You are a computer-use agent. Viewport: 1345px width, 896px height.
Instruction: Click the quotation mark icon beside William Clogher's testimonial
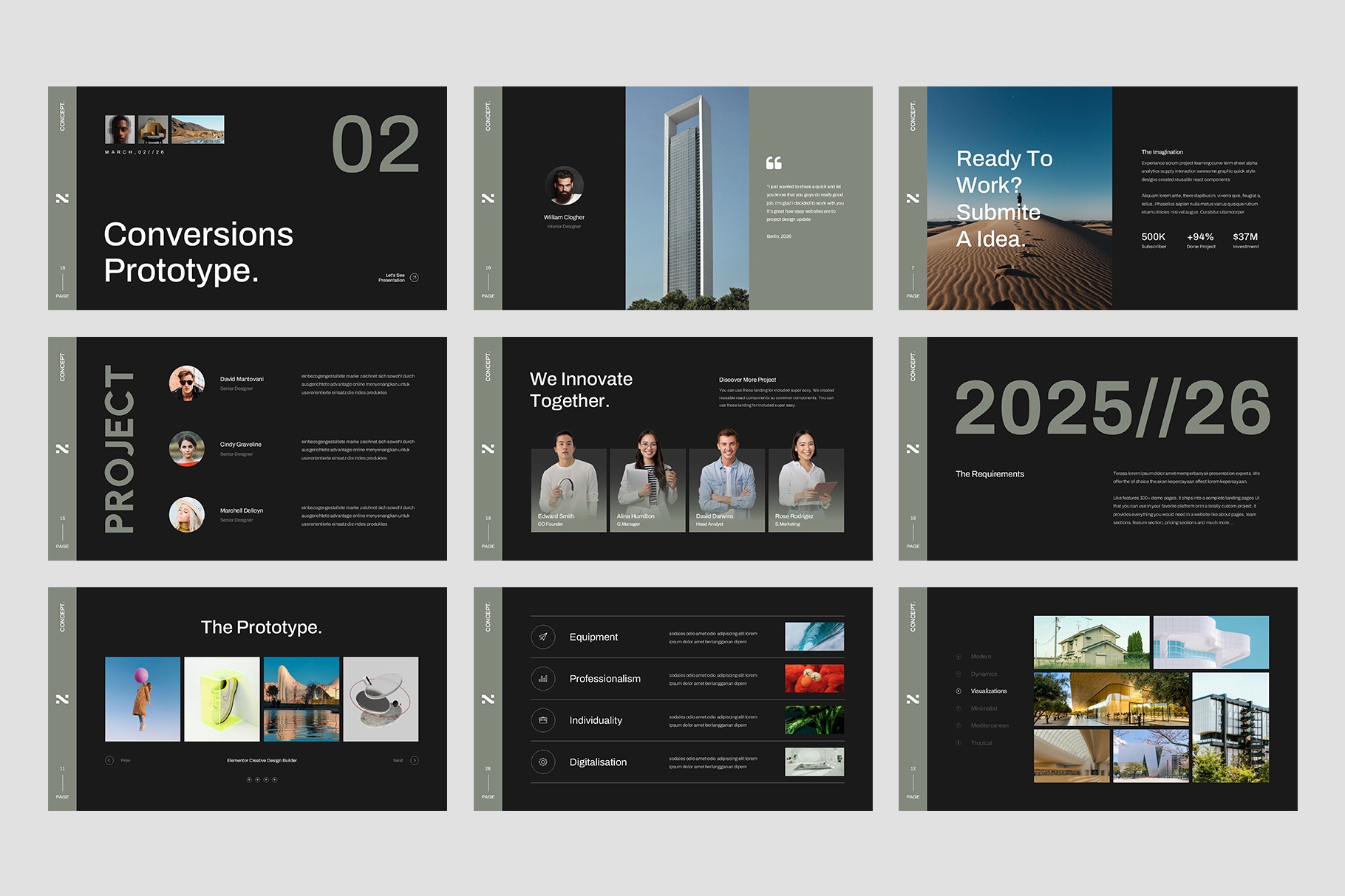point(774,163)
